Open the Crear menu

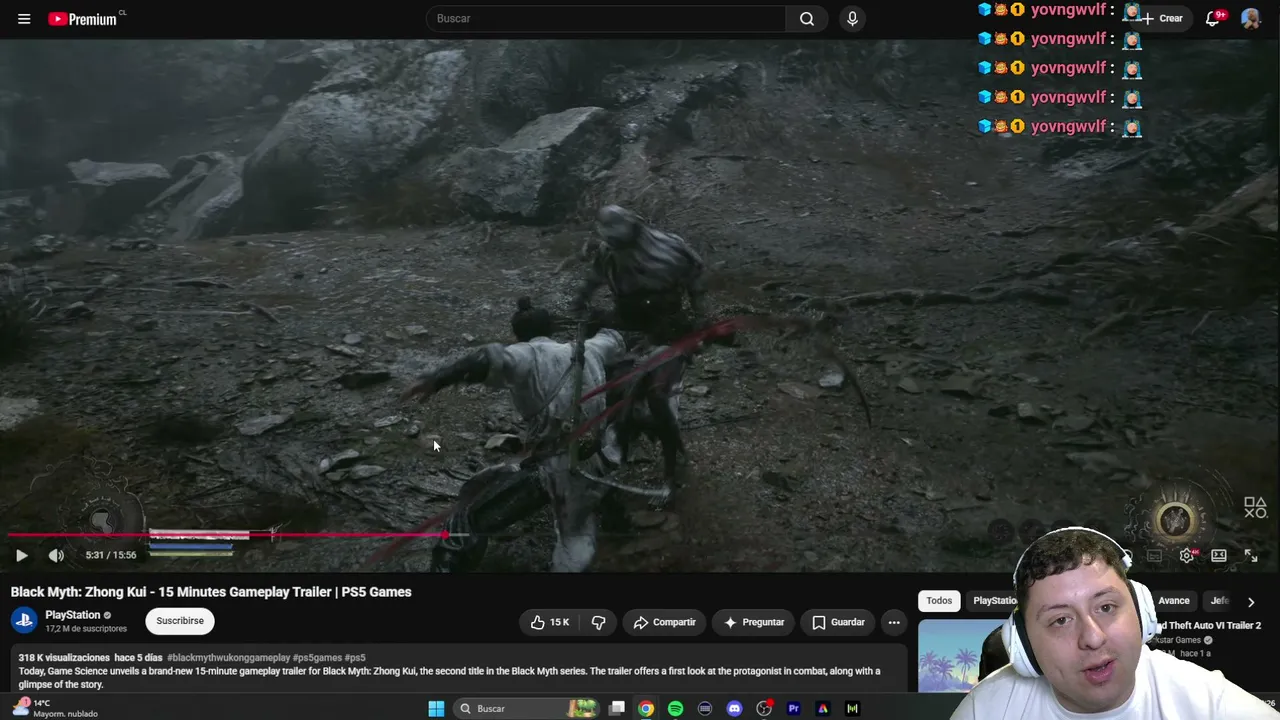tap(1162, 18)
